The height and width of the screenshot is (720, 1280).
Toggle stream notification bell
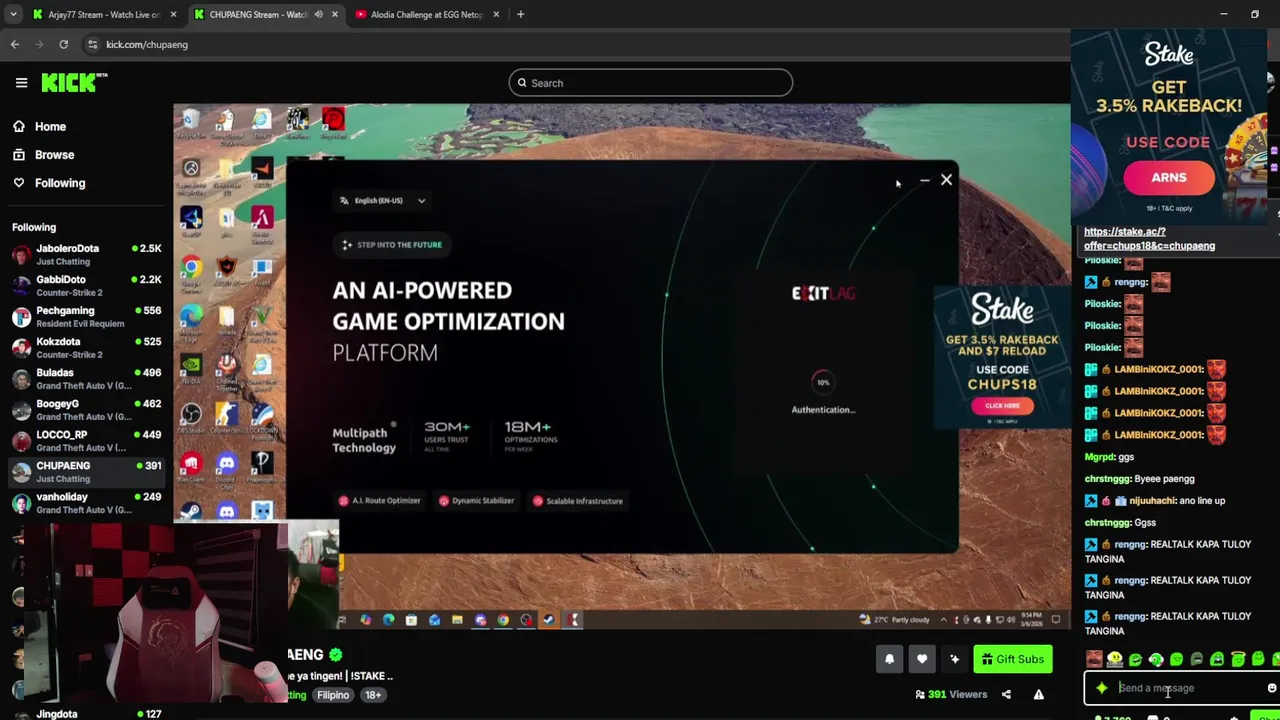click(889, 659)
